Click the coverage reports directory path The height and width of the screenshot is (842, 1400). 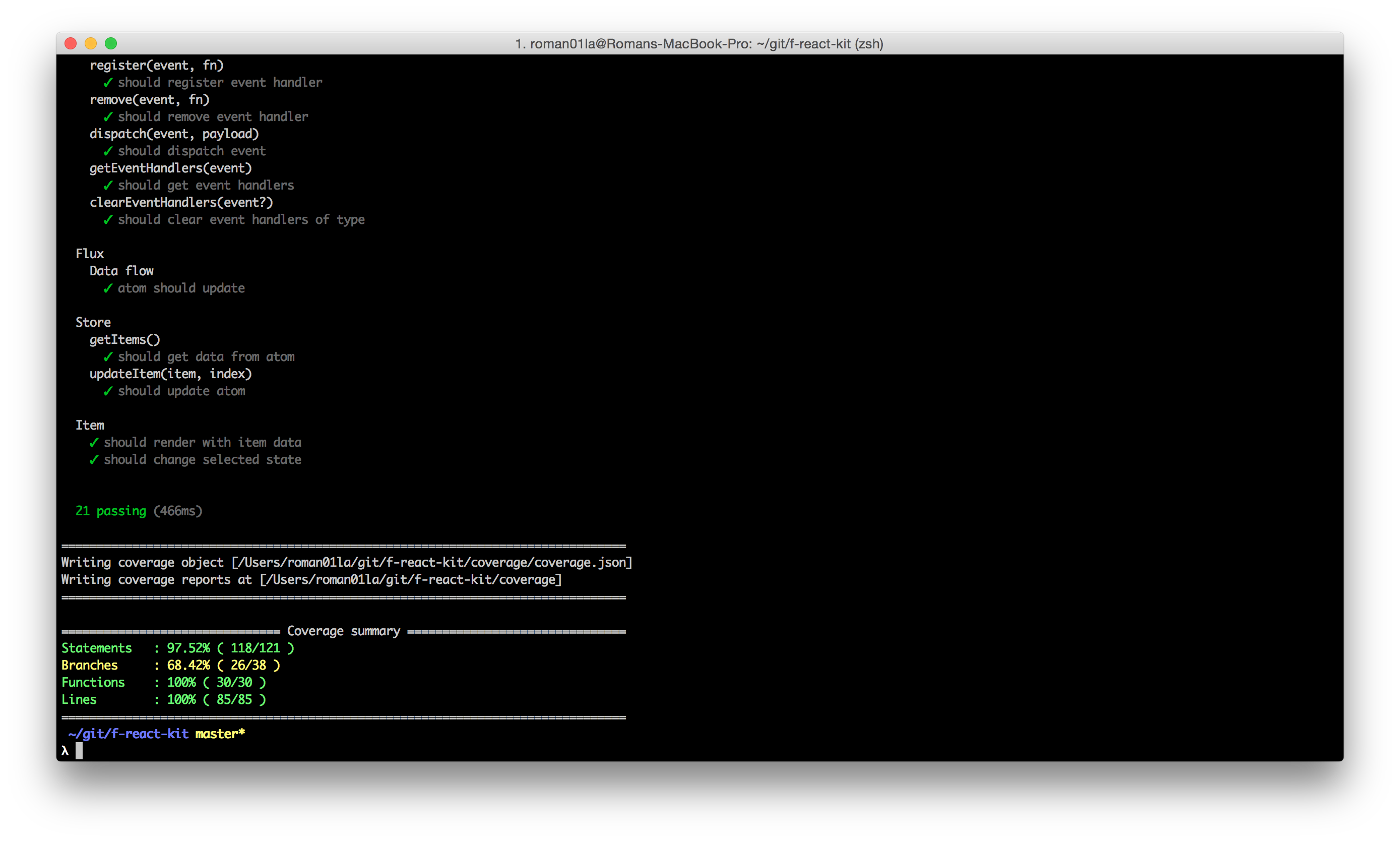point(411,580)
